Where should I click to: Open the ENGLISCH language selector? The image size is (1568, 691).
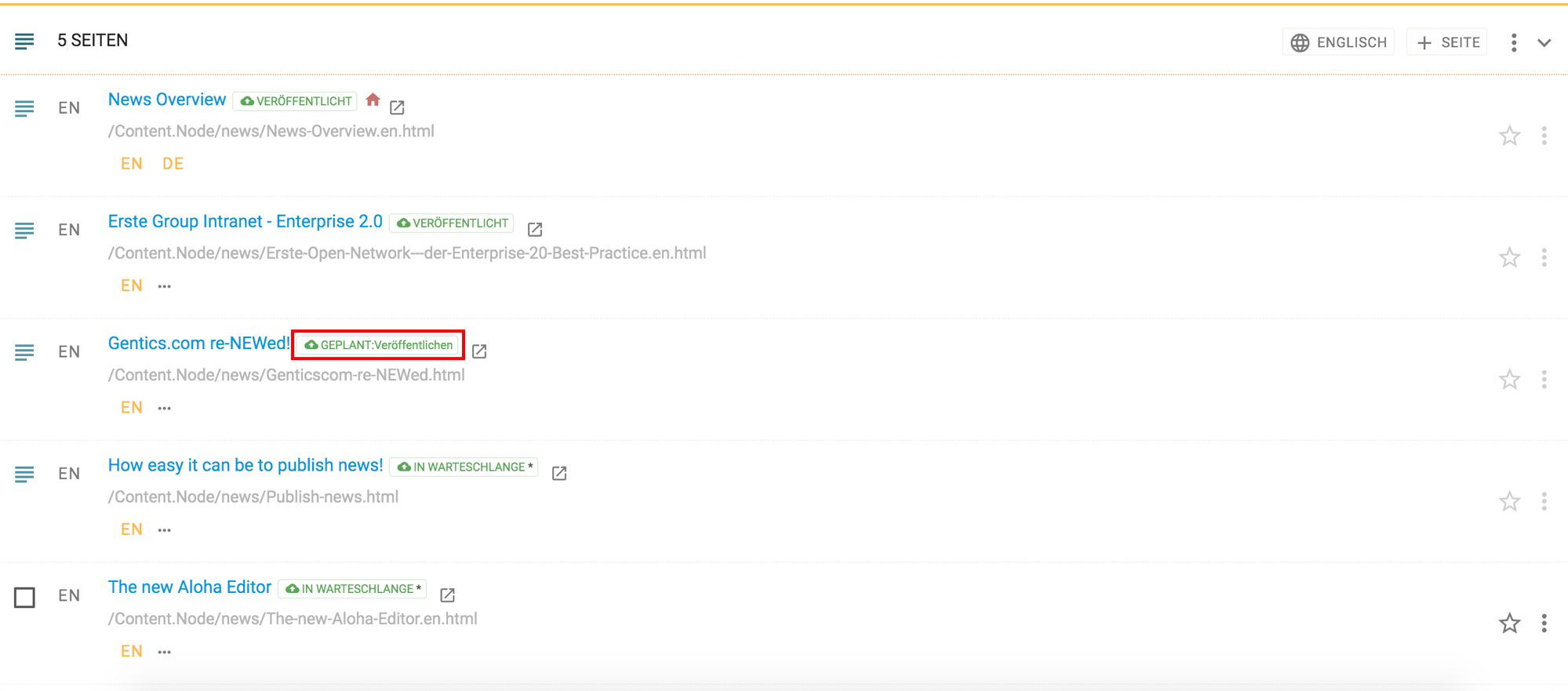tap(1338, 42)
